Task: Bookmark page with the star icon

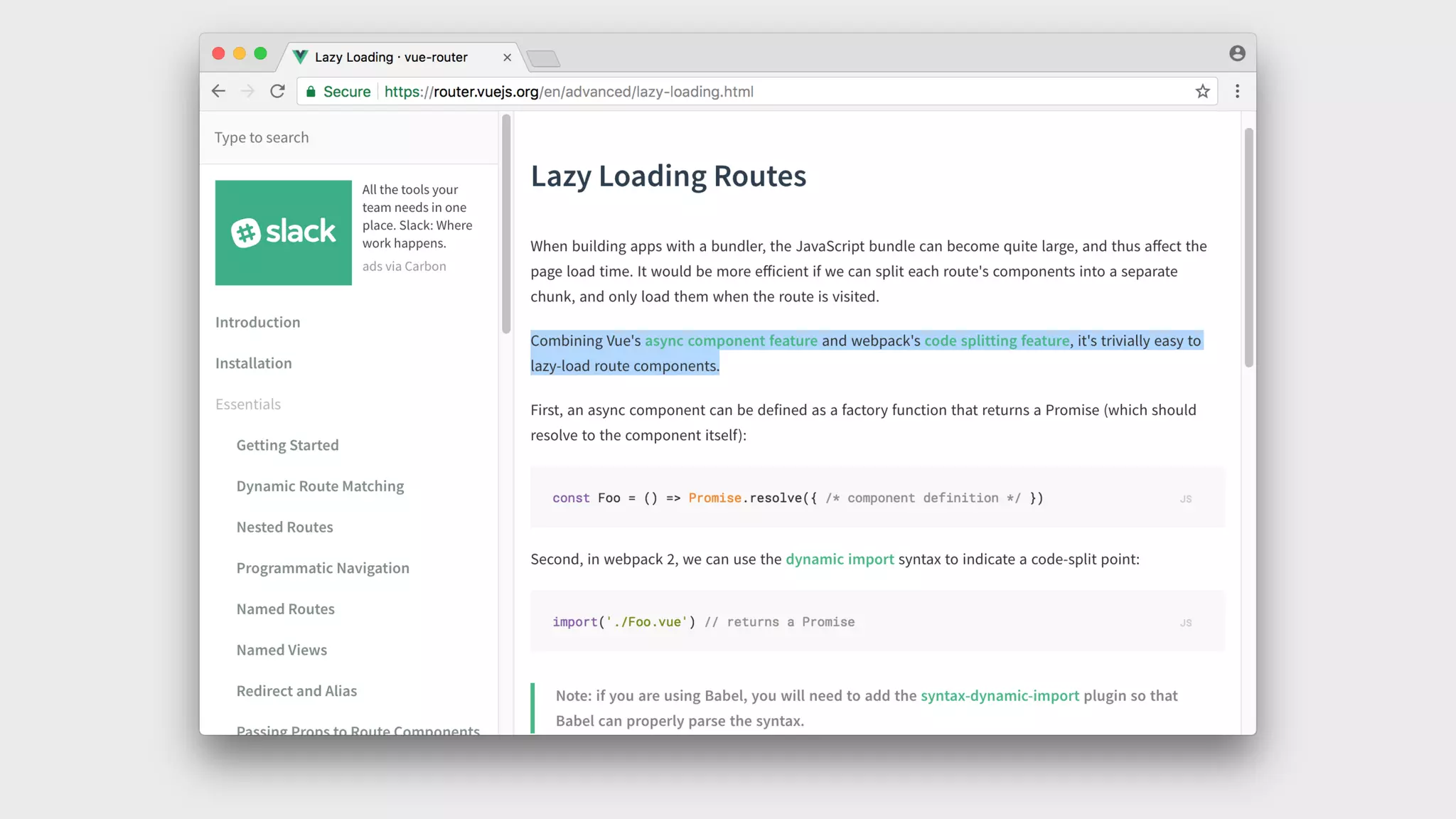Action: 1202,91
